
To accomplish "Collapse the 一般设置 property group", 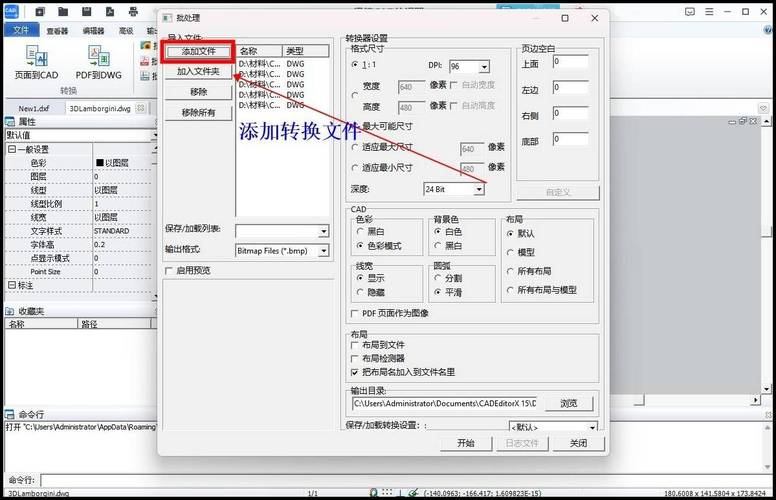I will coord(12,149).
